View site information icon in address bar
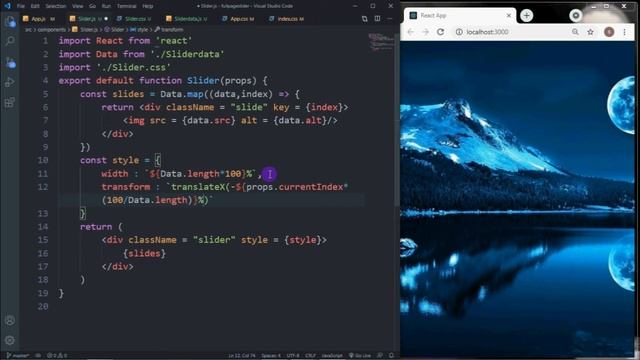640x360 pixels. click(x=459, y=32)
